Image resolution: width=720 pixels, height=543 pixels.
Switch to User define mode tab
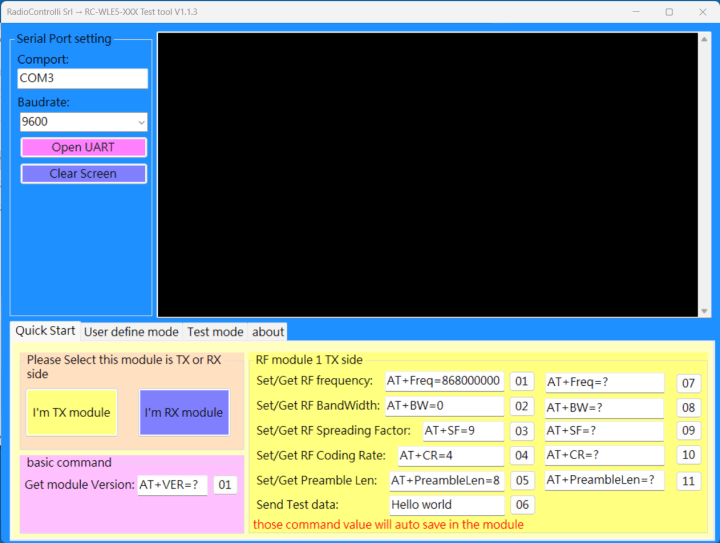click(x=131, y=332)
